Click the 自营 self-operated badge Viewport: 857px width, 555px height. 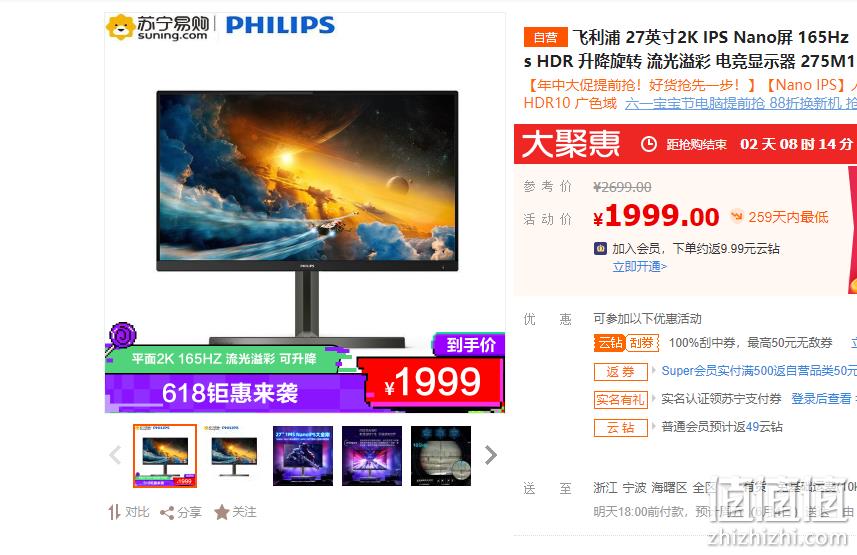[x=545, y=37]
